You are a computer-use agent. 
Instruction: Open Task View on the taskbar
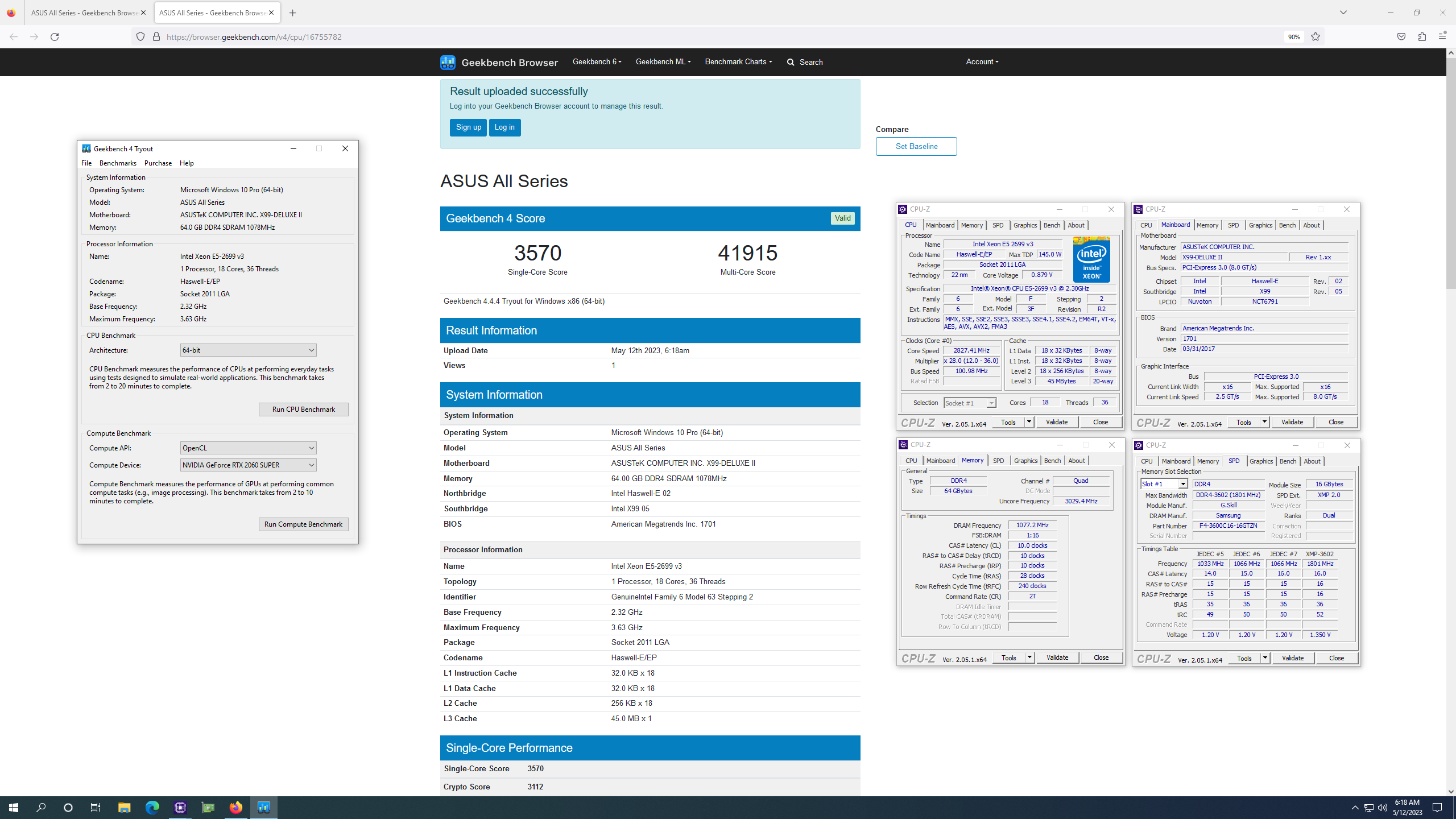96,808
